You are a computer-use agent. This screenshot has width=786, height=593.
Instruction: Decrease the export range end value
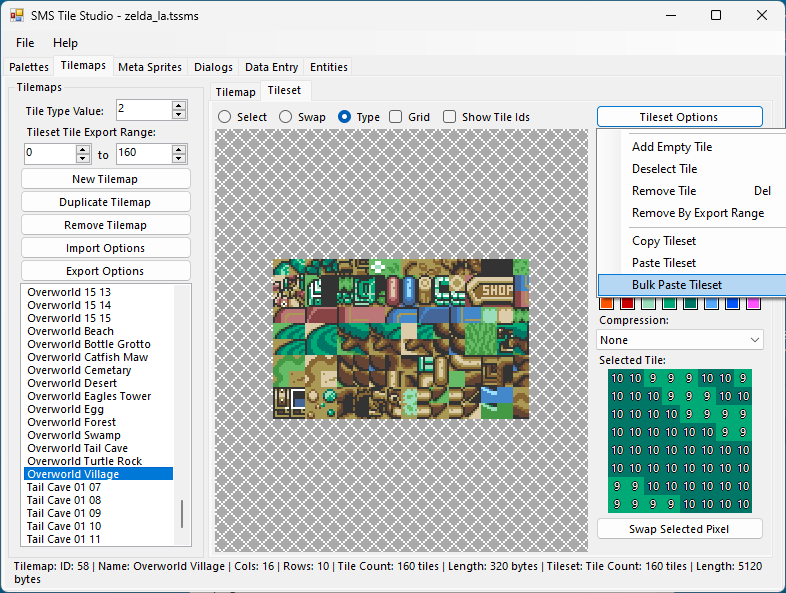[x=179, y=158]
